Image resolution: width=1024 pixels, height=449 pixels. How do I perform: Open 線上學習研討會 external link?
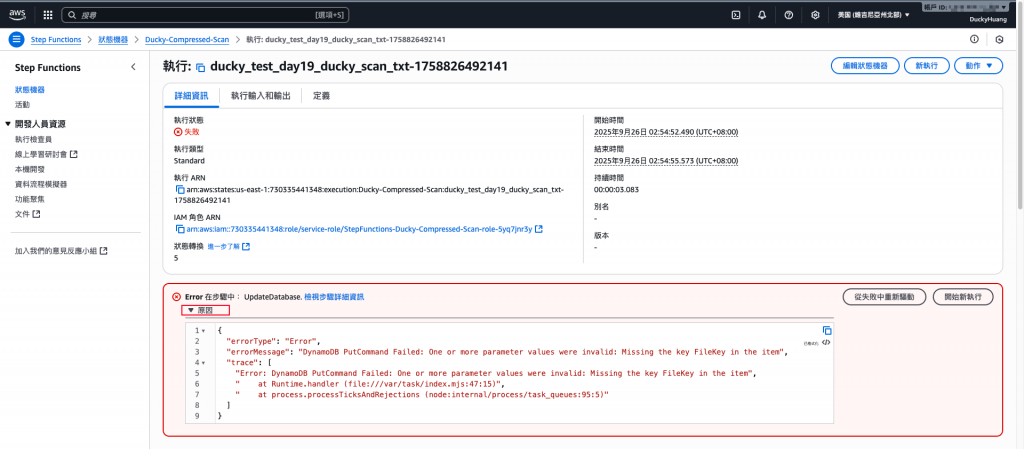46,154
